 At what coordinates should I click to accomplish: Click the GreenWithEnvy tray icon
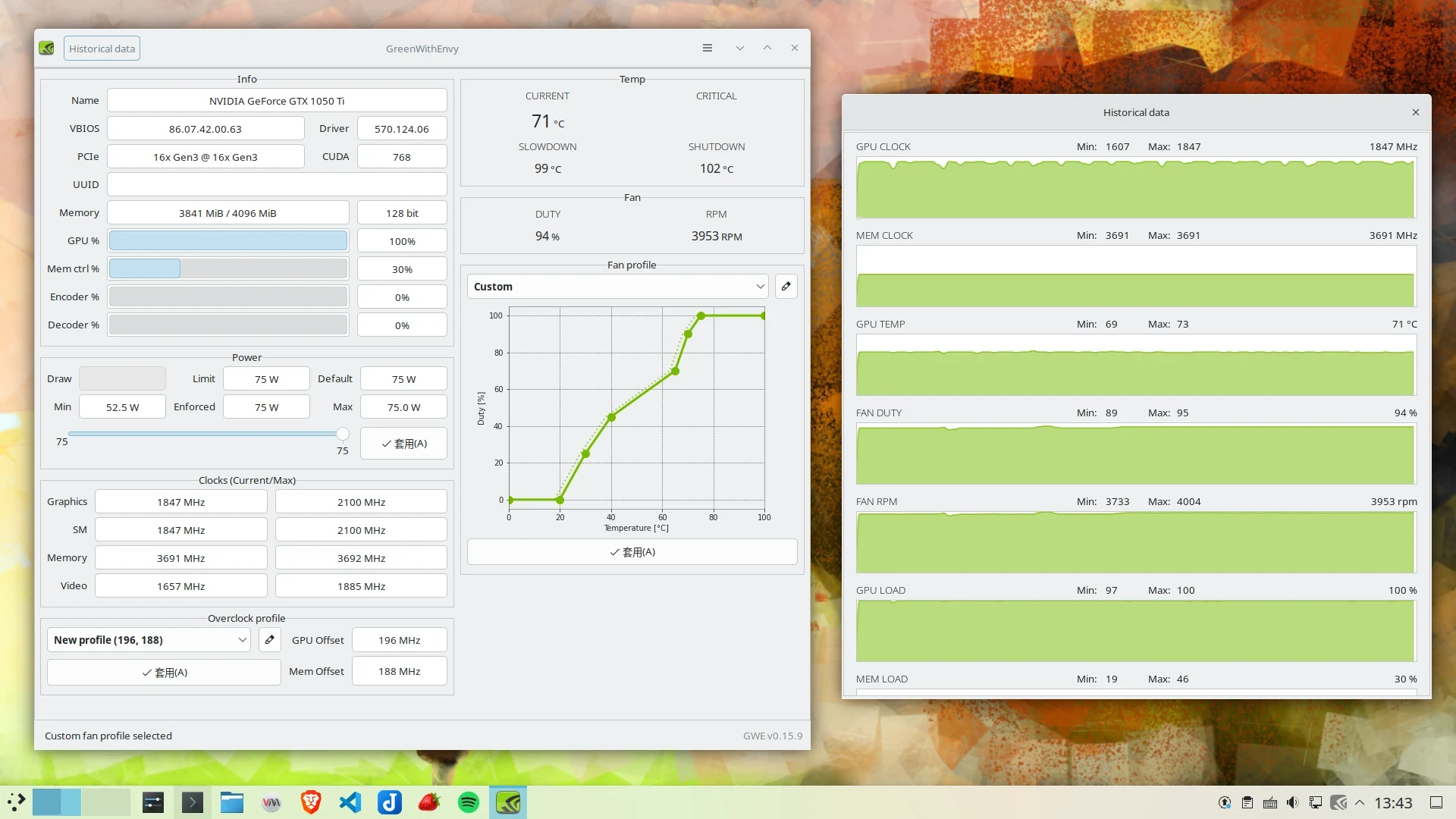click(1338, 802)
